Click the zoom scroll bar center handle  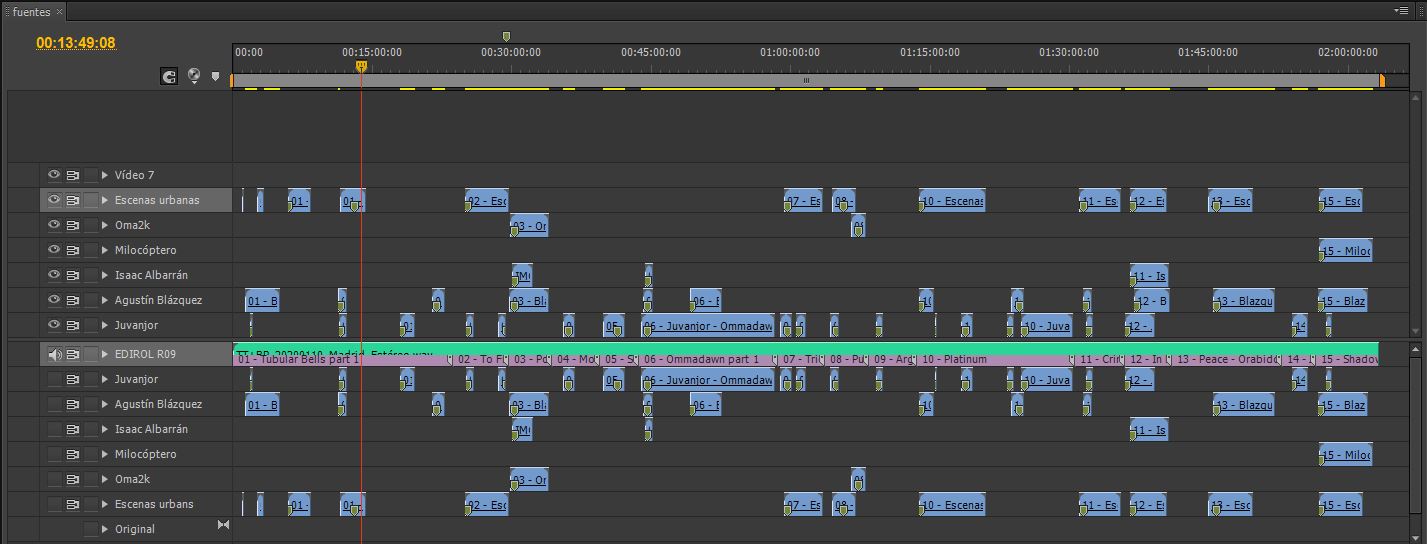pyautogui.click(x=807, y=80)
